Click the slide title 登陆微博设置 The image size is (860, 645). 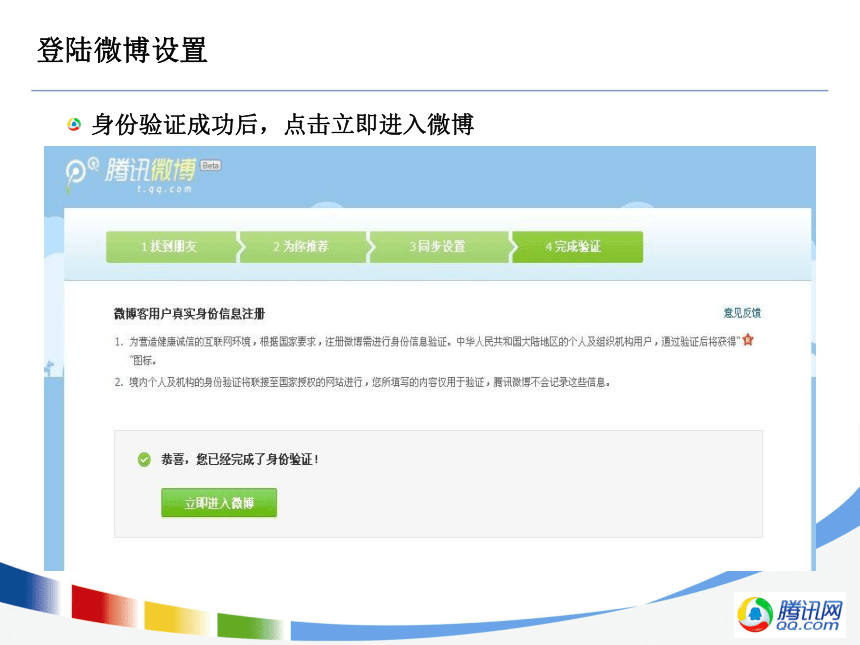pyautogui.click(x=122, y=50)
